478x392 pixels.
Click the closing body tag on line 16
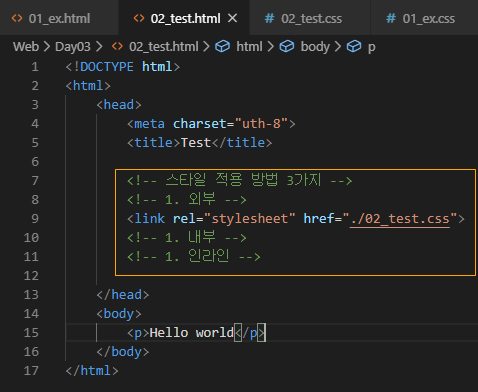point(122,352)
